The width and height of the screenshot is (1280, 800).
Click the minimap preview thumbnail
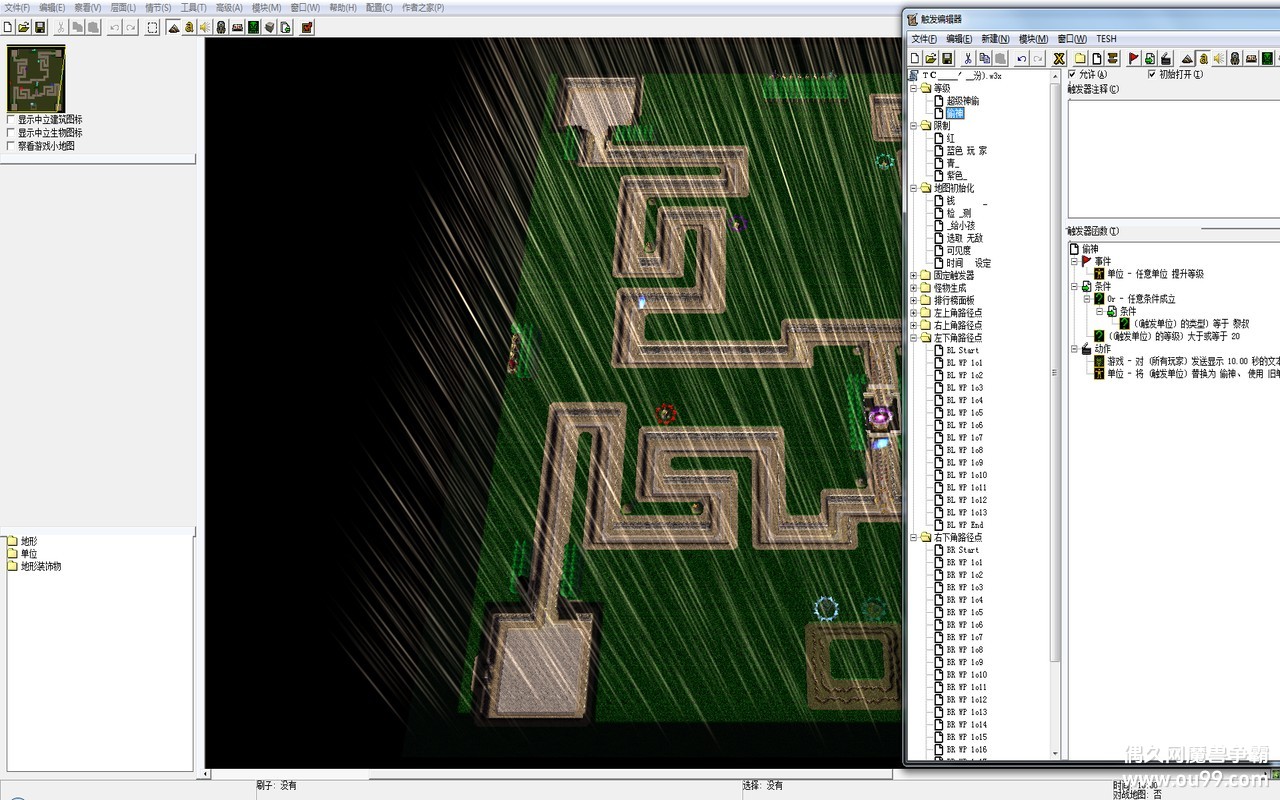(37, 79)
